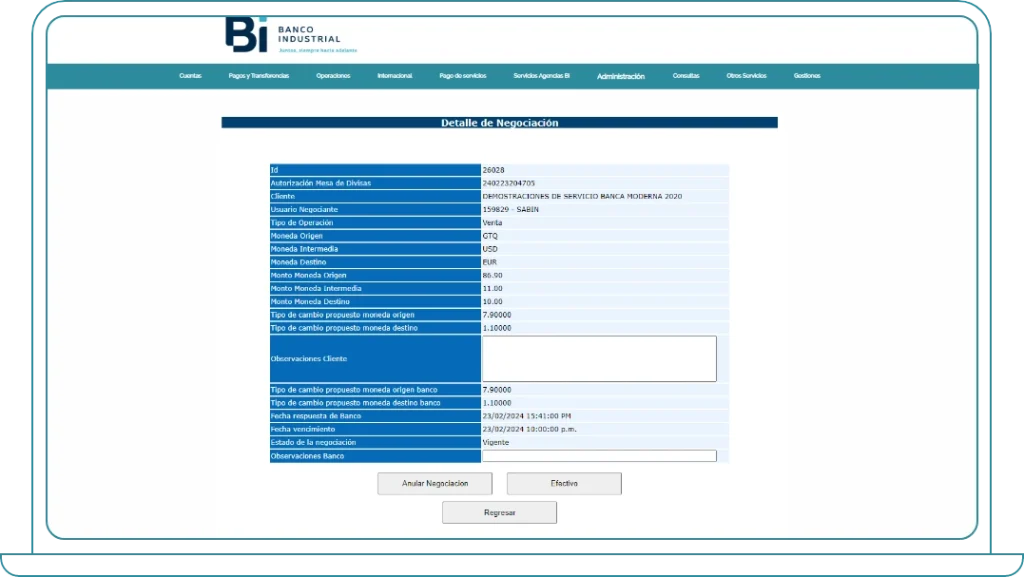Screen dimensions: 1024x577
Task: Click the Detalle de Negociación header bar
Action: coord(499,123)
